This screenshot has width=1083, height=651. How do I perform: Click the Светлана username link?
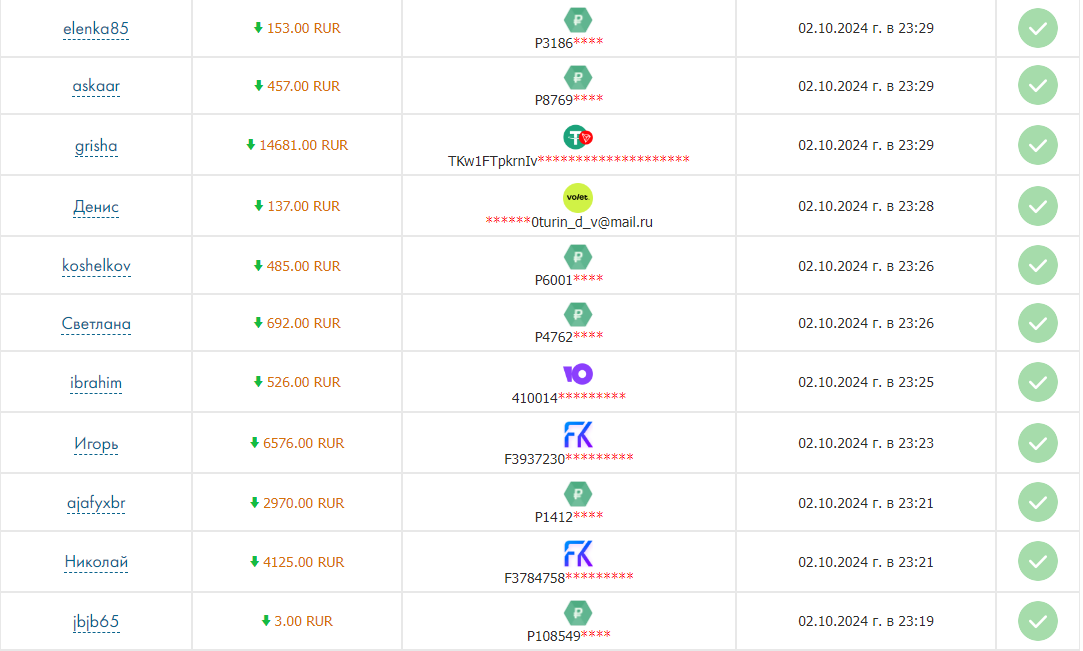click(96, 324)
